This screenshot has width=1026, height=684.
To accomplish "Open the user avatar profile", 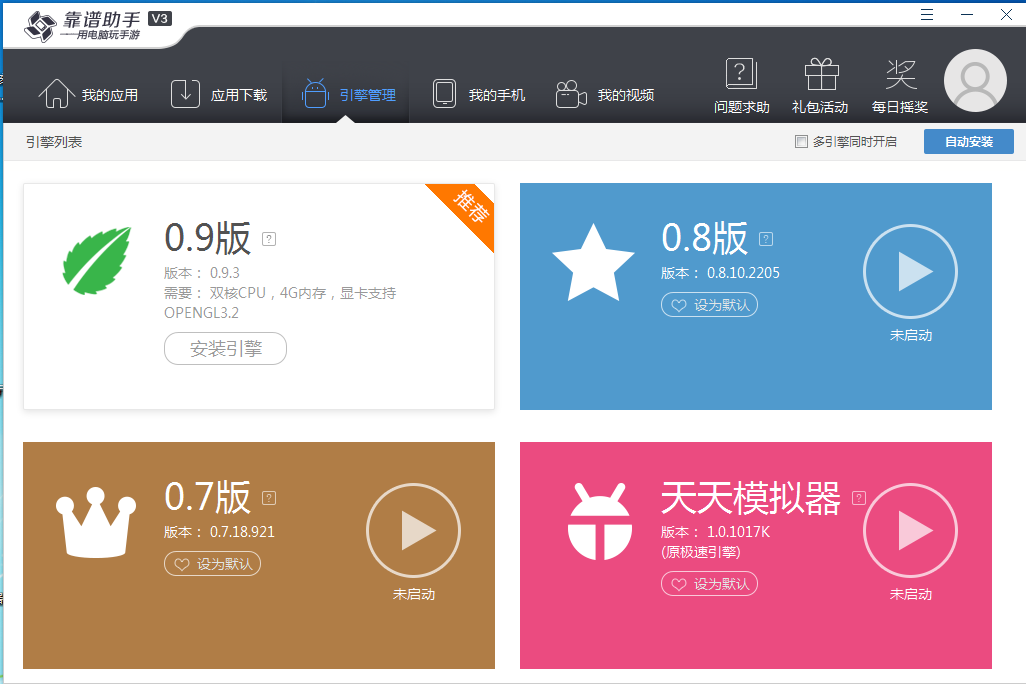I will coord(975,81).
